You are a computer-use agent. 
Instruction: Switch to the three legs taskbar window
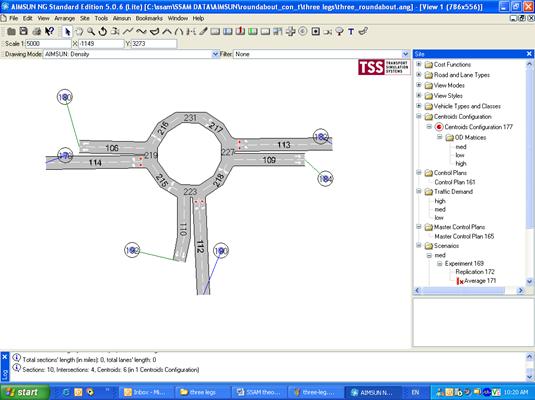tap(202, 392)
